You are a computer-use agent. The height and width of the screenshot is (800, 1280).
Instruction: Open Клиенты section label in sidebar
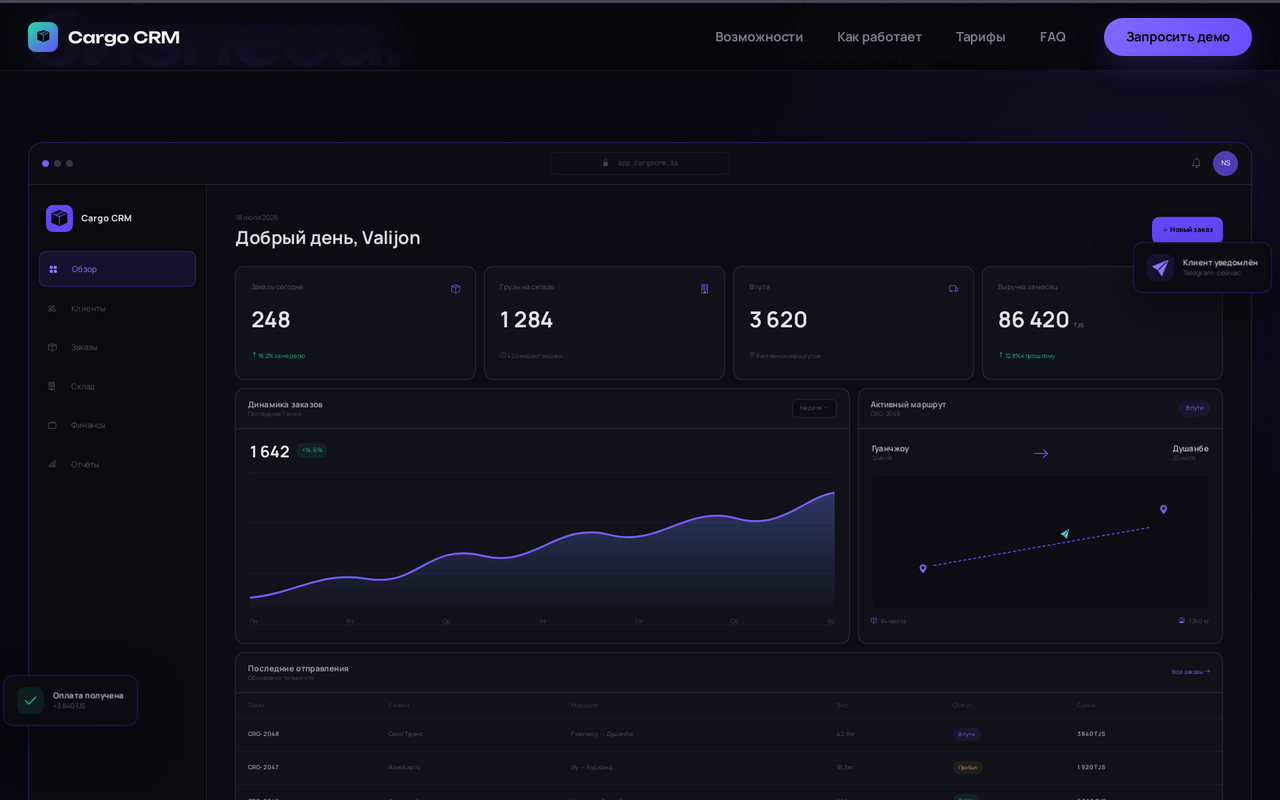click(x=88, y=308)
